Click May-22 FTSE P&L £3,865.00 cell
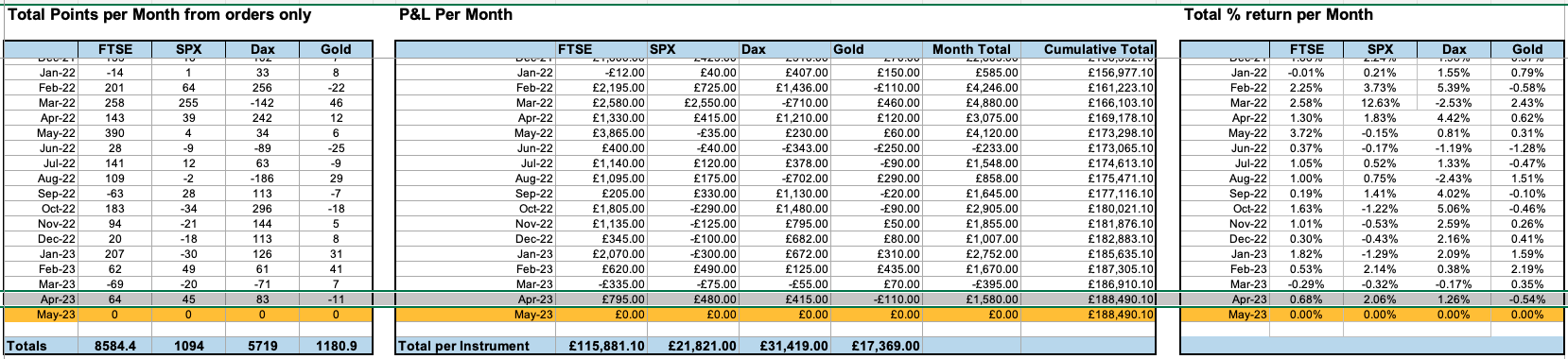This screenshot has height=359, width=1568. click(x=601, y=133)
